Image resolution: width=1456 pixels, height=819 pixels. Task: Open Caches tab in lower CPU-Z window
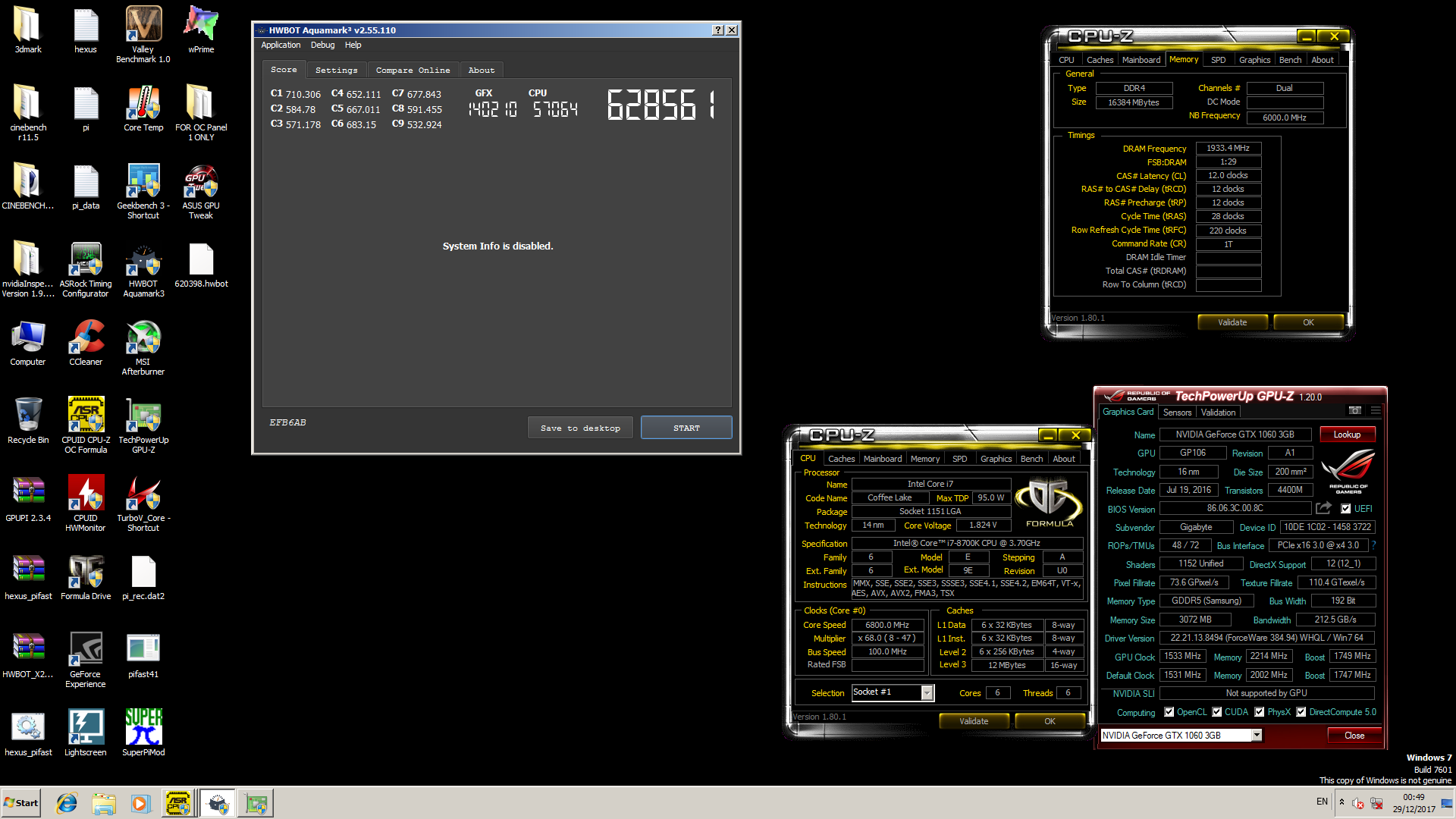(841, 459)
